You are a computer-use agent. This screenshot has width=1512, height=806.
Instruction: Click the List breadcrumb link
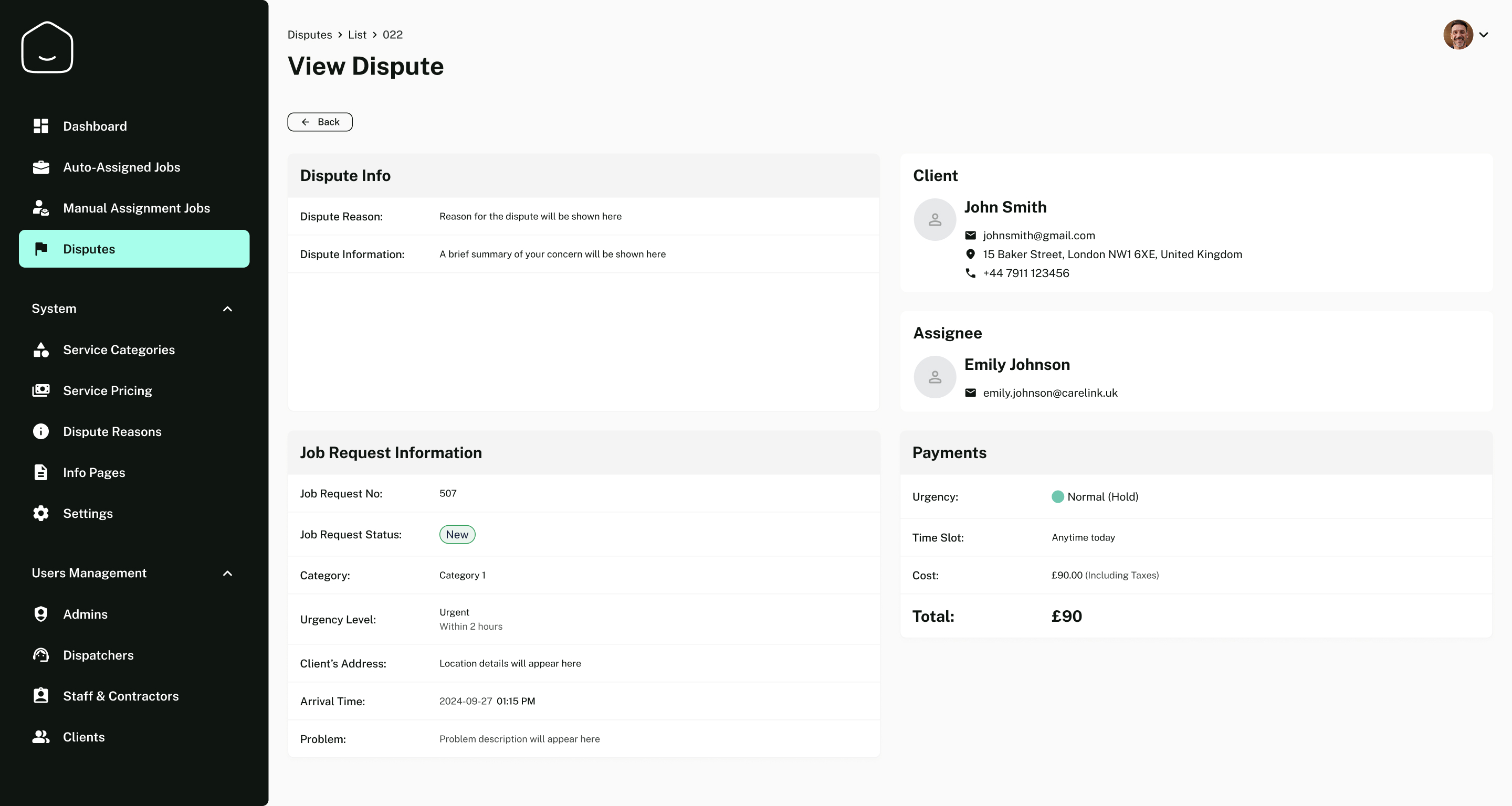[x=357, y=35]
